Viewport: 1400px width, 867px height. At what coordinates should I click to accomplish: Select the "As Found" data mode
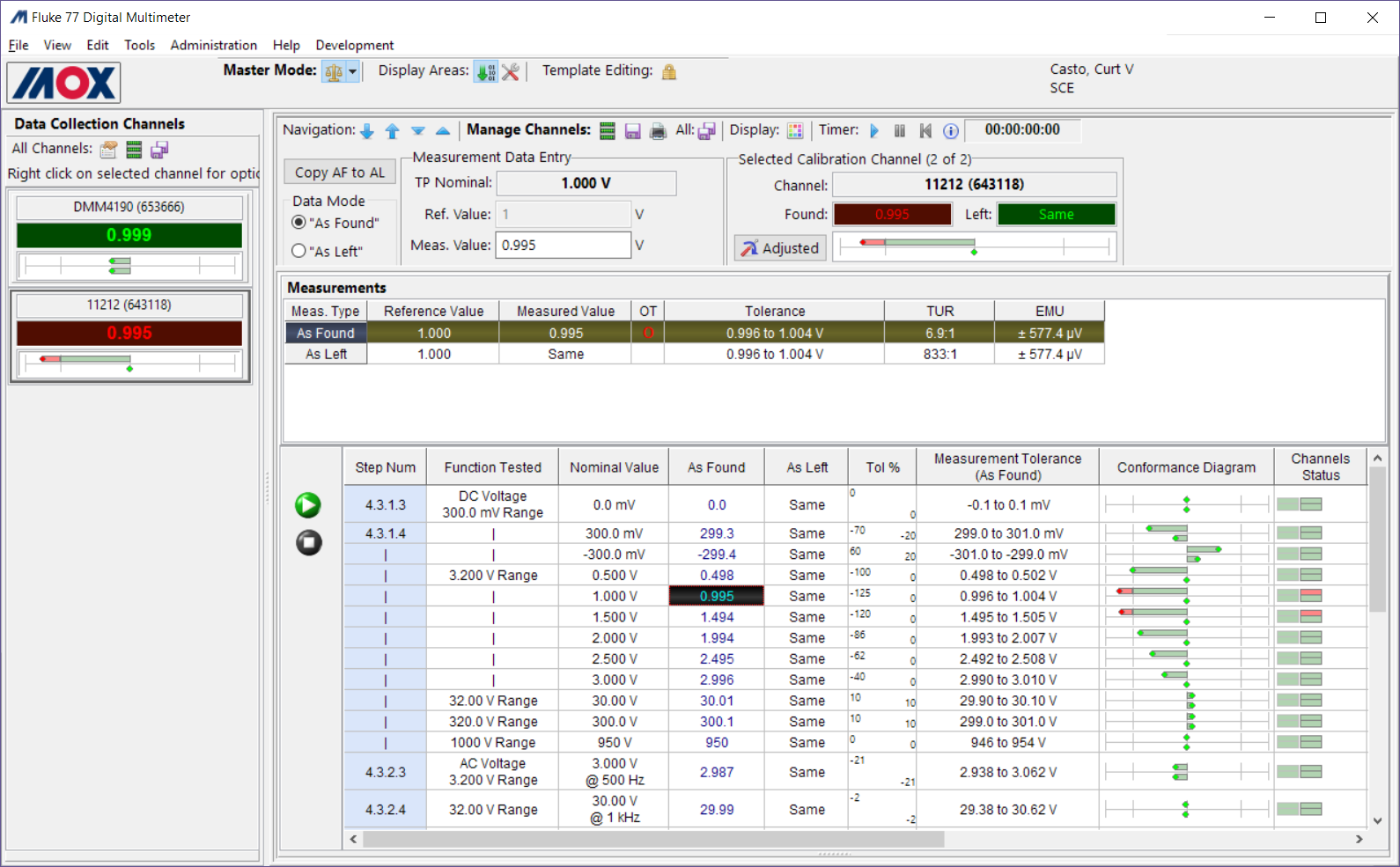[298, 223]
